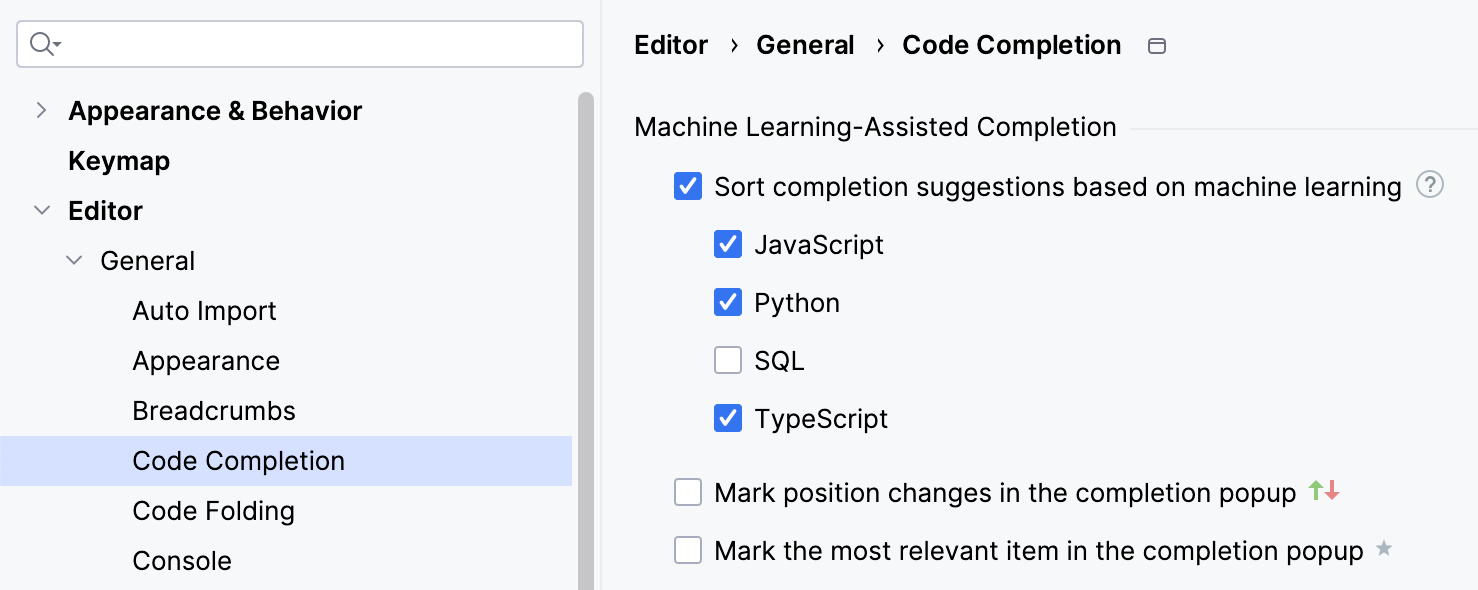The height and width of the screenshot is (590, 1478).
Task: Click the gray star relevance icon
Action: [1384, 549]
